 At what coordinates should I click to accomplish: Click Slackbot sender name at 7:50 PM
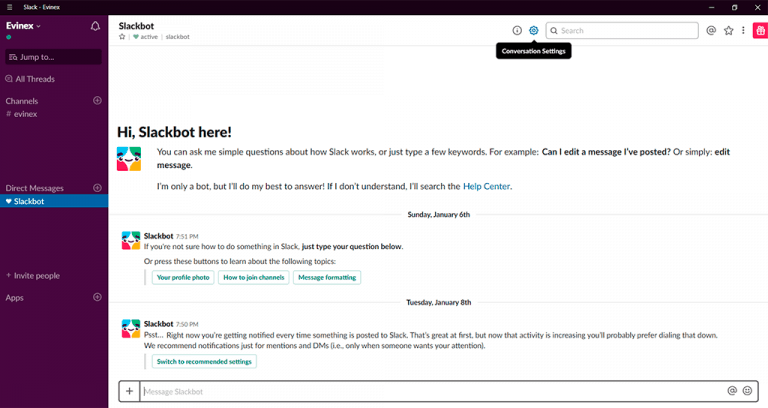[x=158, y=324]
